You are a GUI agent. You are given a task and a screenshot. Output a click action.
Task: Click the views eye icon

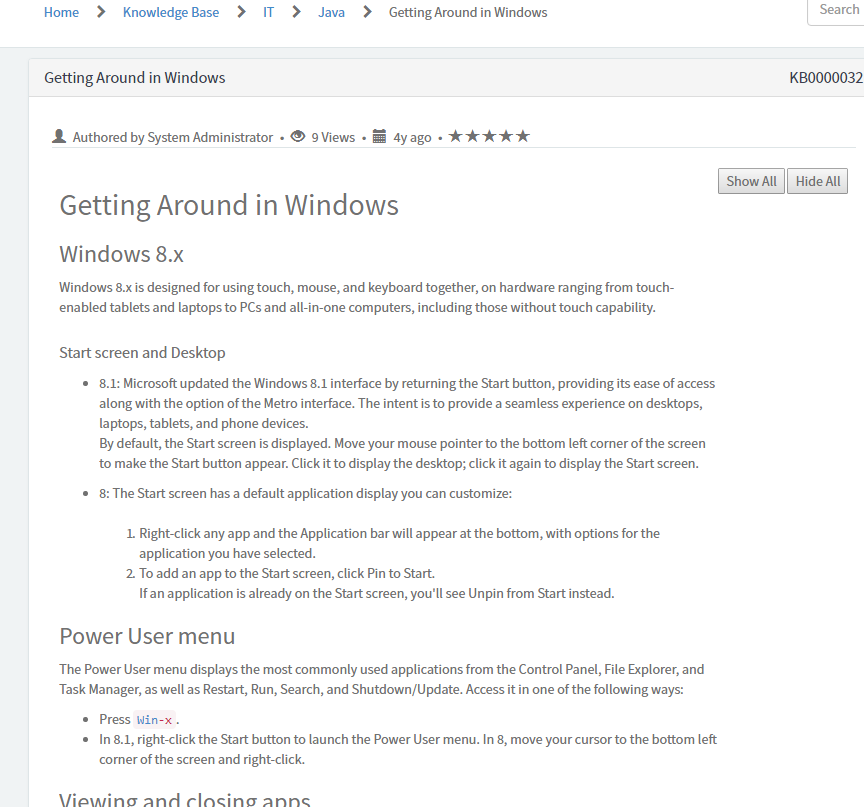click(x=298, y=136)
